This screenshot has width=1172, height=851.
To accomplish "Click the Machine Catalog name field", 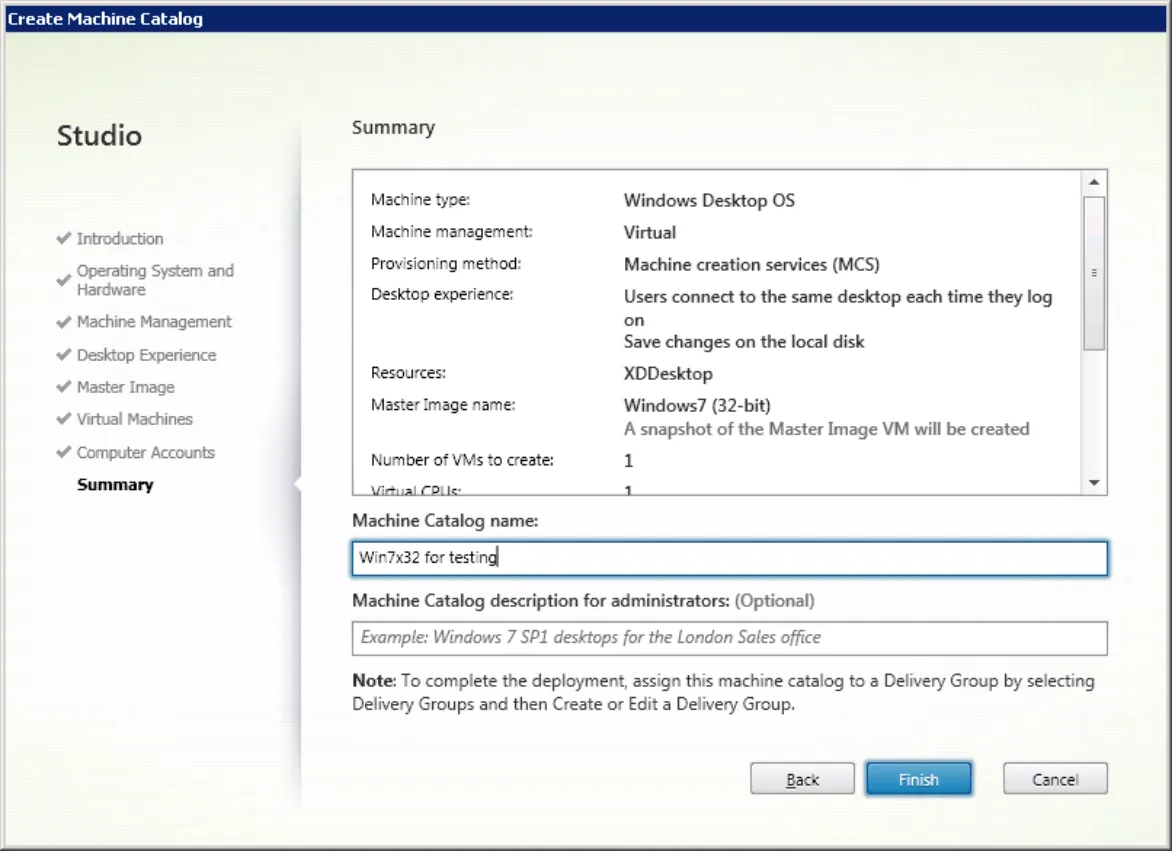I will click(730, 558).
